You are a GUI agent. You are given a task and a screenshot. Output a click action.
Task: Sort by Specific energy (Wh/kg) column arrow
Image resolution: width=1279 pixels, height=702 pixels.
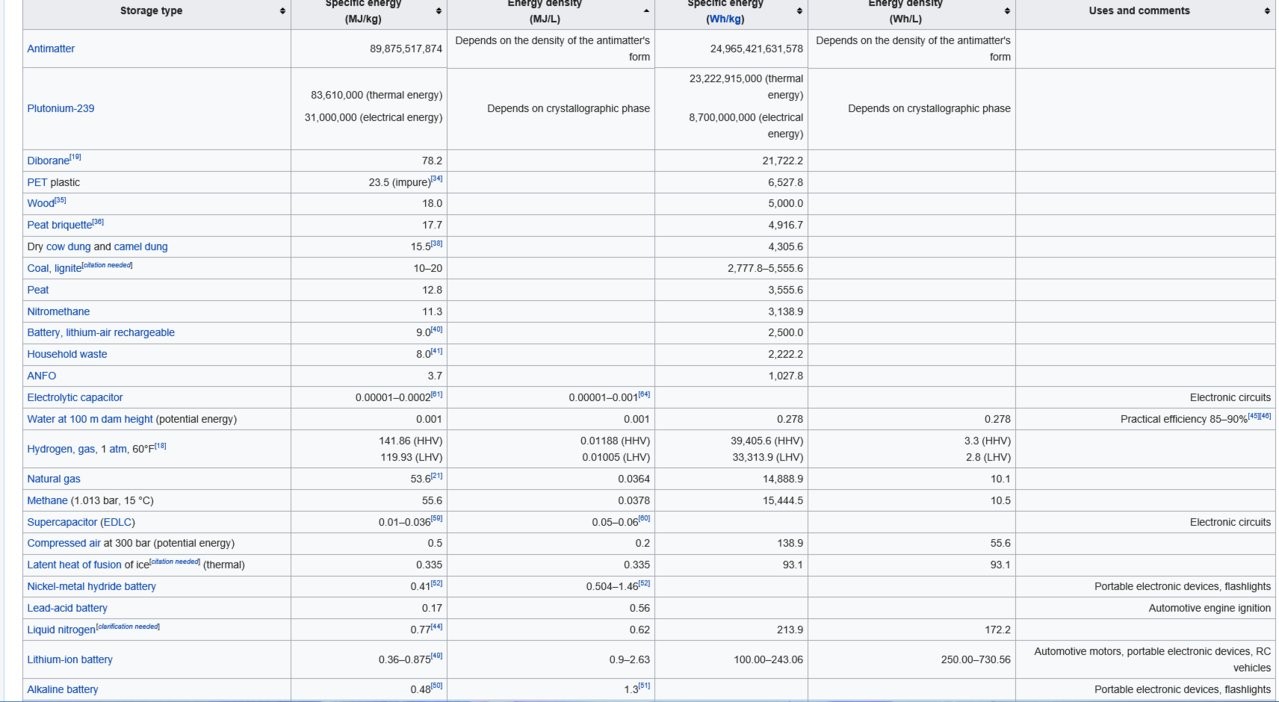point(799,11)
